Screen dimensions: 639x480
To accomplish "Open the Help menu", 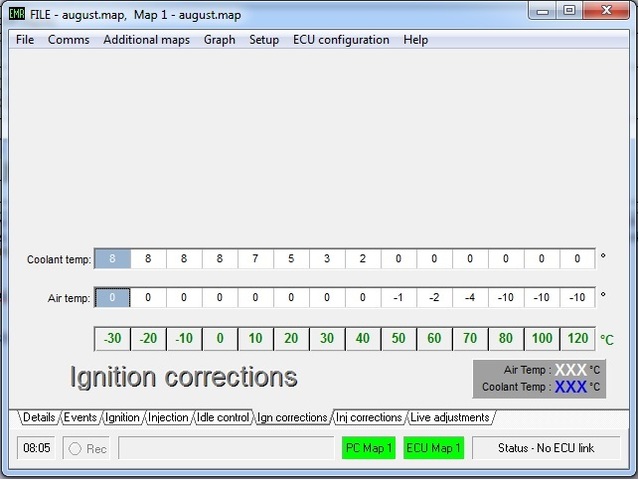I will point(416,40).
